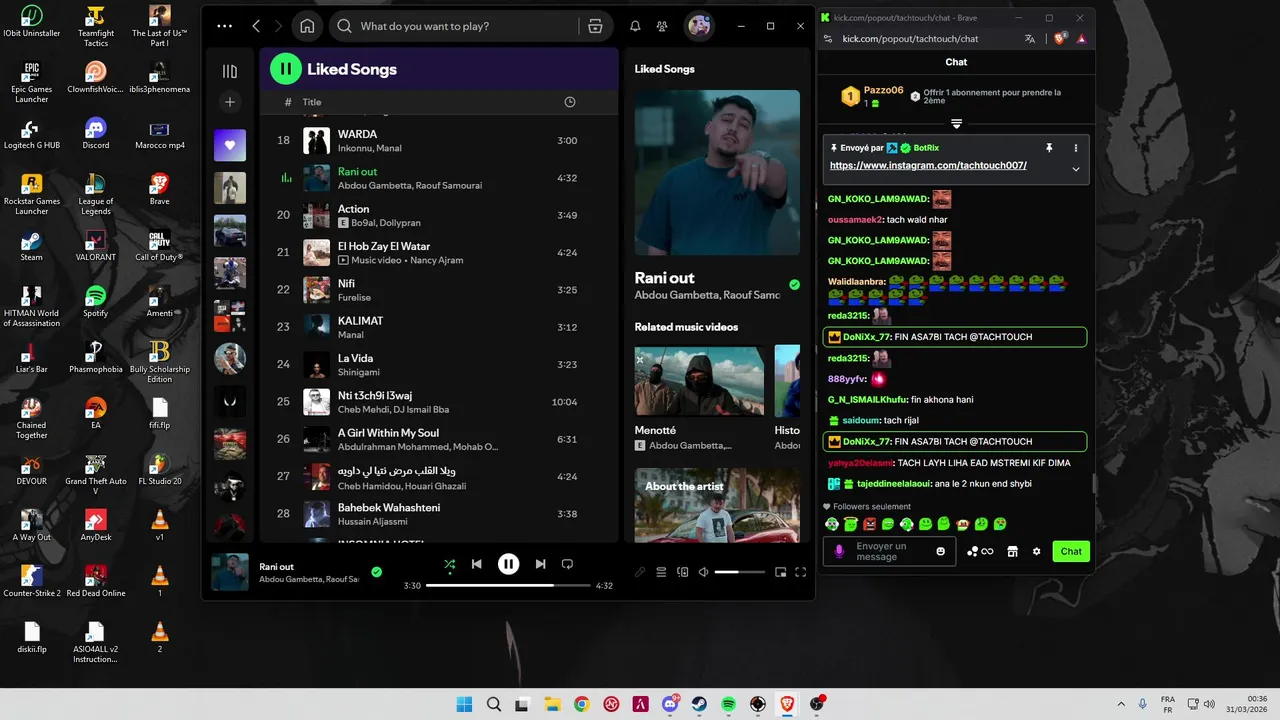Open emoji picker in Kick chat
The height and width of the screenshot is (720, 1280).
point(940,551)
